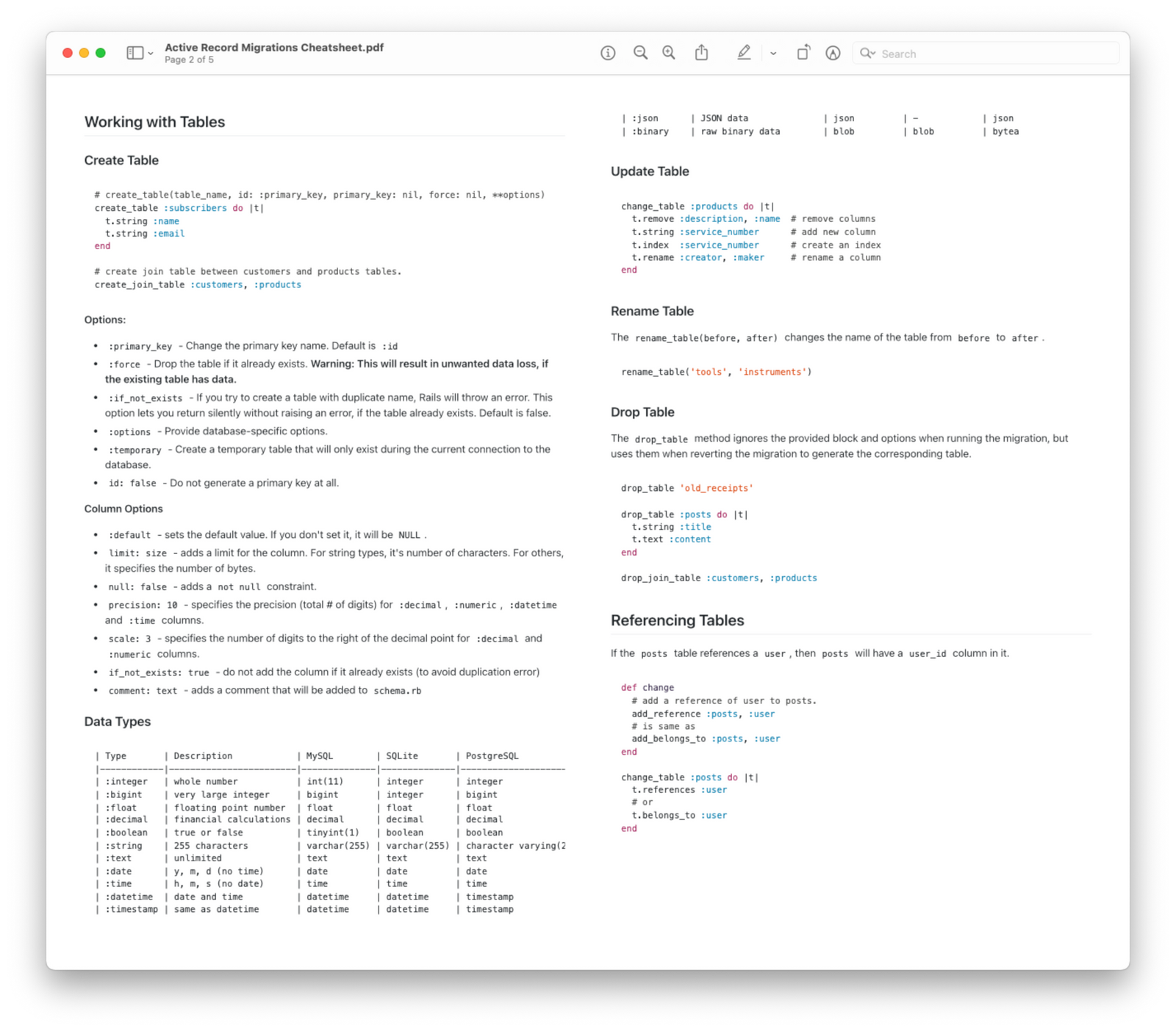Screen dimensions: 1176x1031
Task: Zoom in on the PDF
Action: coord(667,53)
